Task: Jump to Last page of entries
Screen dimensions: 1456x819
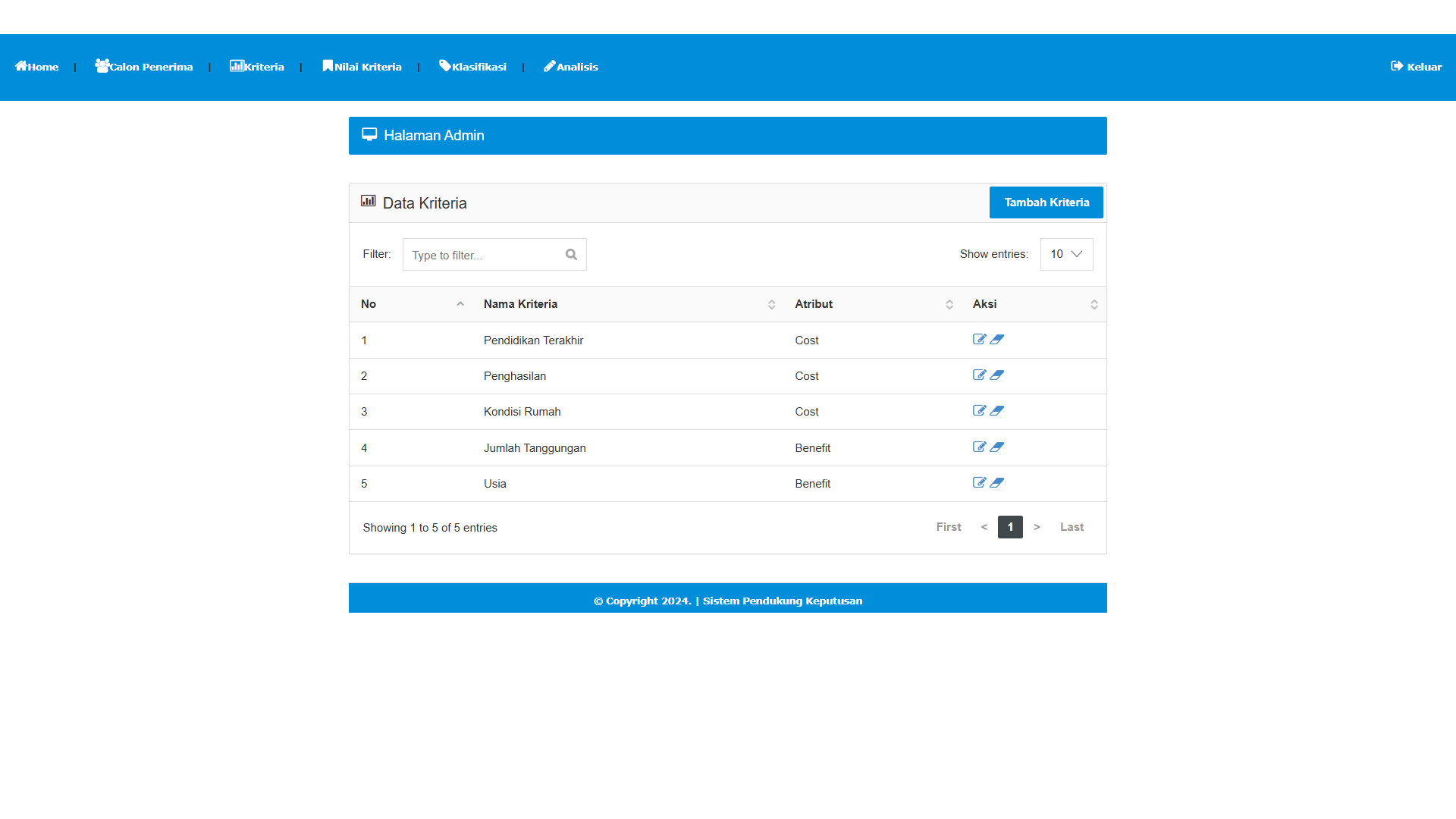Action: coord(1072,527)
